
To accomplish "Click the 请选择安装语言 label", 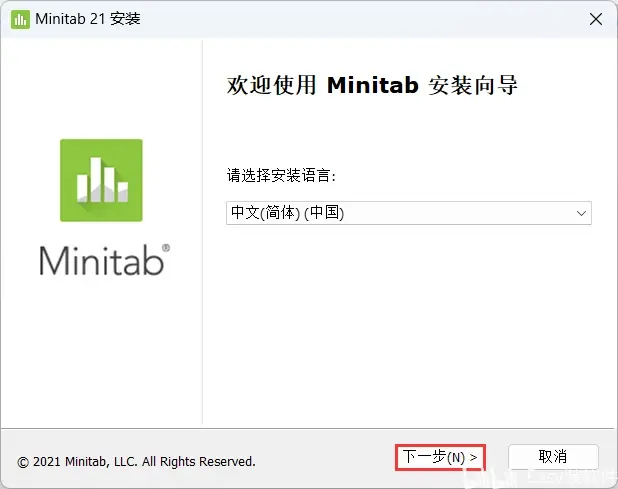I will (x=281, y=175).
